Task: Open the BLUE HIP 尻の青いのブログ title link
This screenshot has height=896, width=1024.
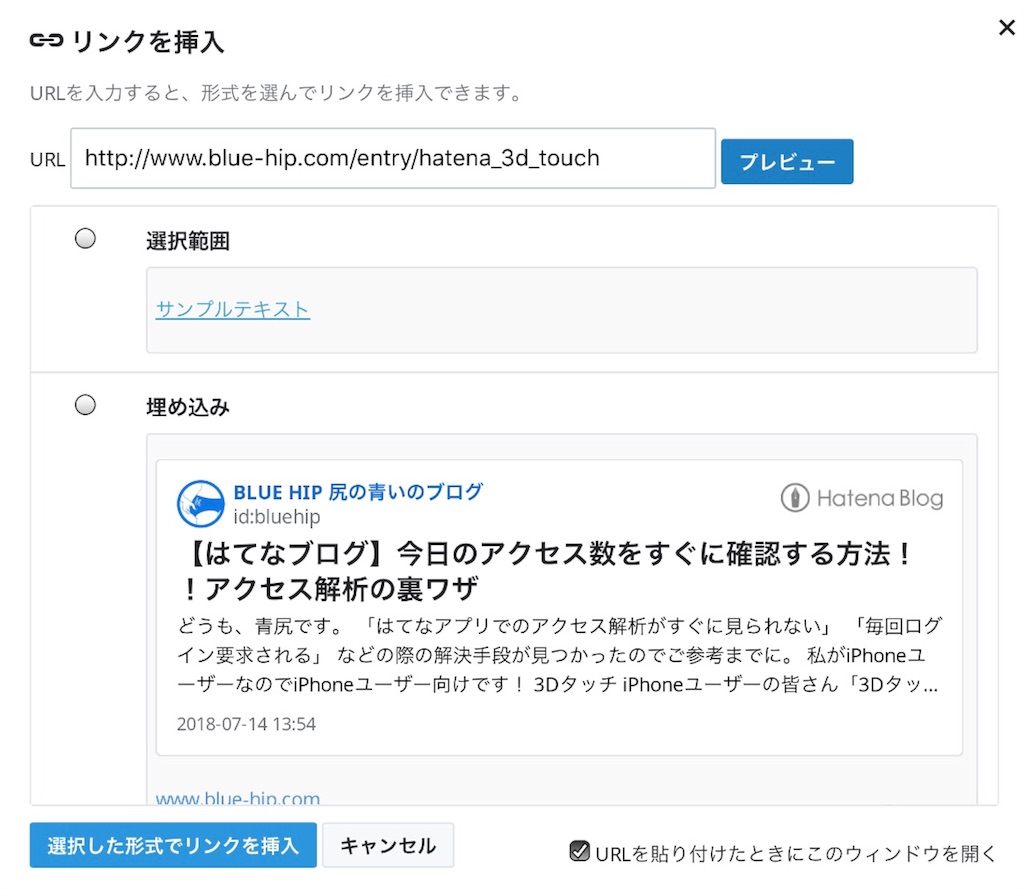Action: point(358,492)
